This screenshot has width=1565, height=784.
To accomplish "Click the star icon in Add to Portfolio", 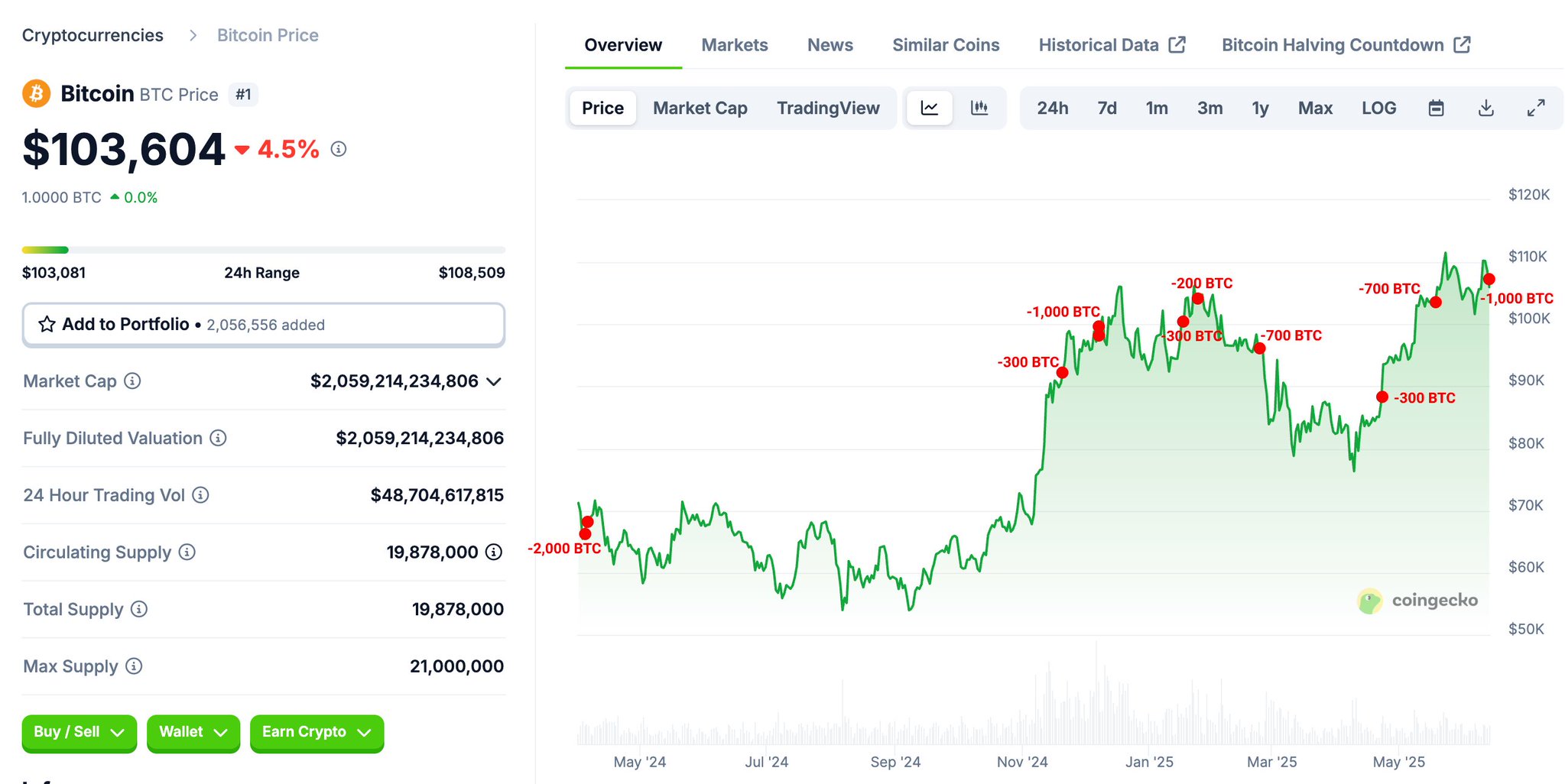I will 47,325.
